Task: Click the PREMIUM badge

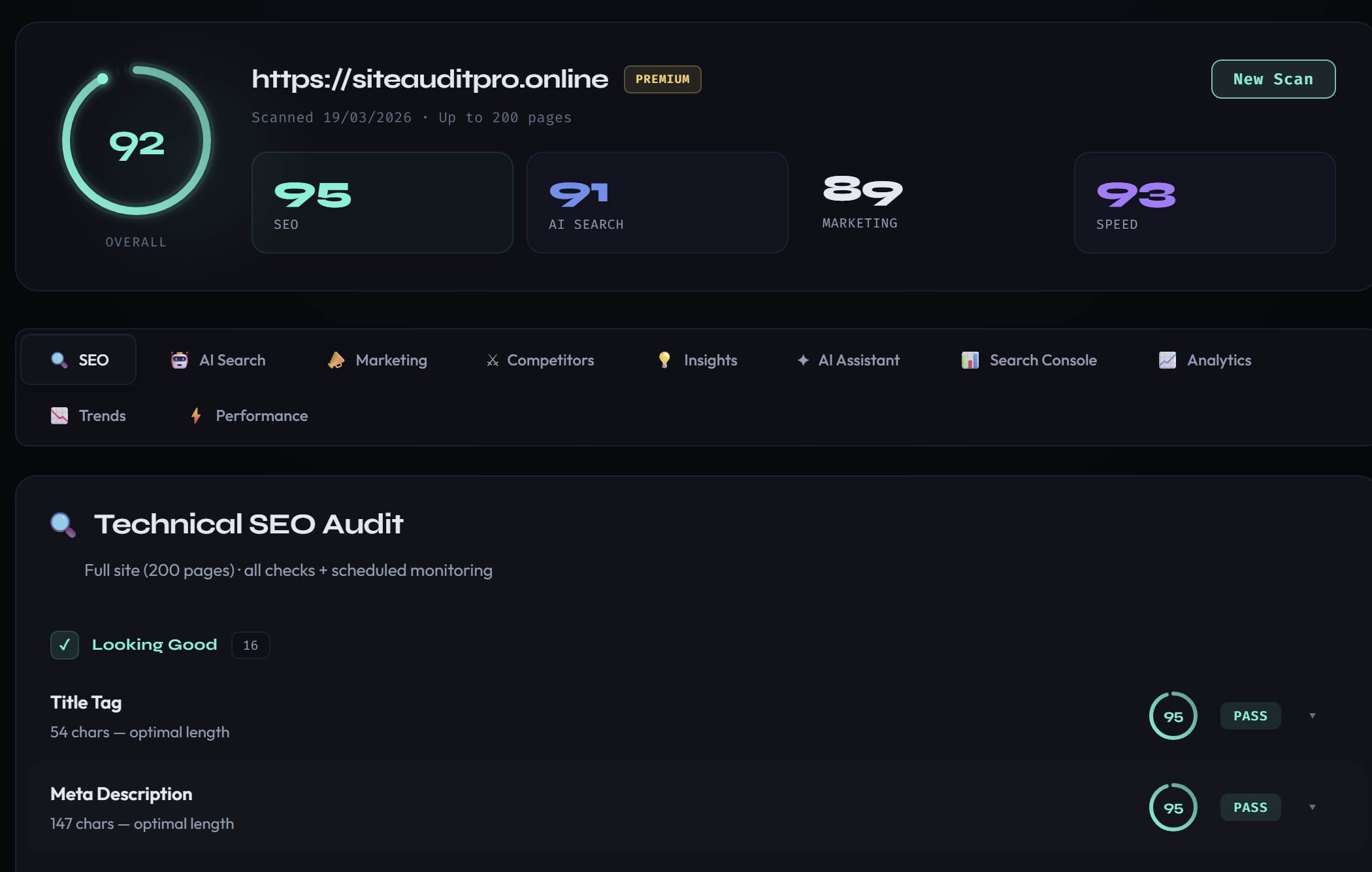Action: [662, 79]
